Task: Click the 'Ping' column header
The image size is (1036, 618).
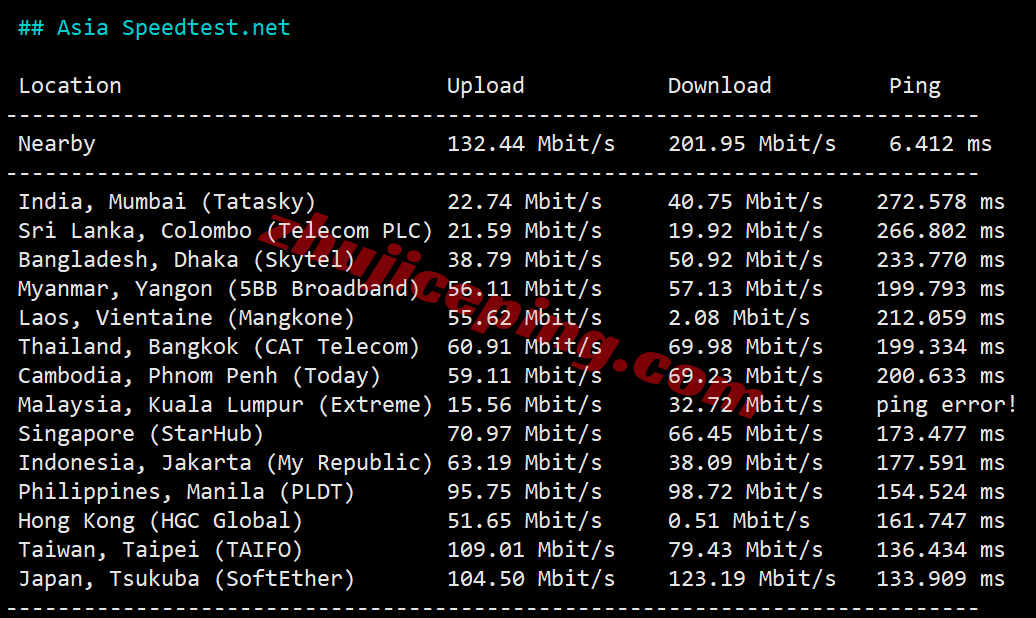Action: coord(914,86)
